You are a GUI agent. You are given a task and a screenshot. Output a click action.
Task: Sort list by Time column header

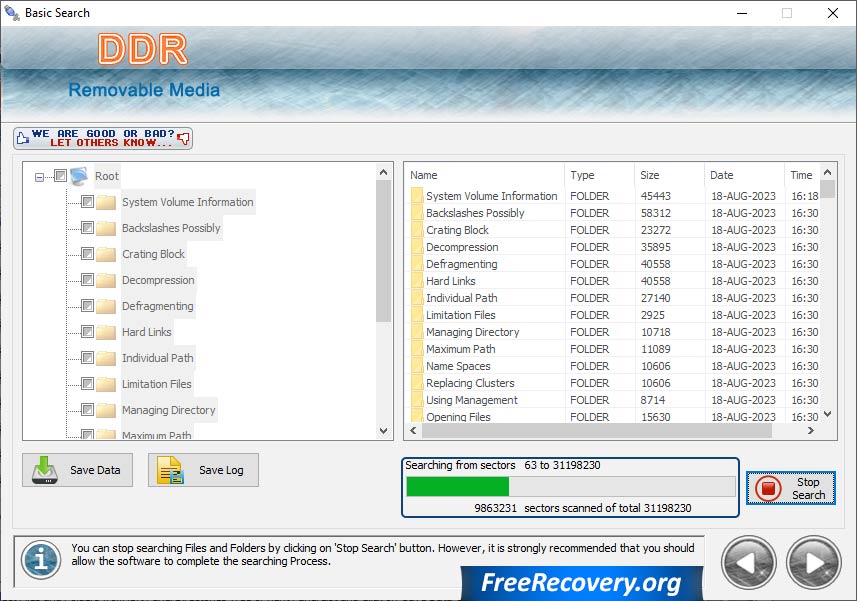coord(802,175)
